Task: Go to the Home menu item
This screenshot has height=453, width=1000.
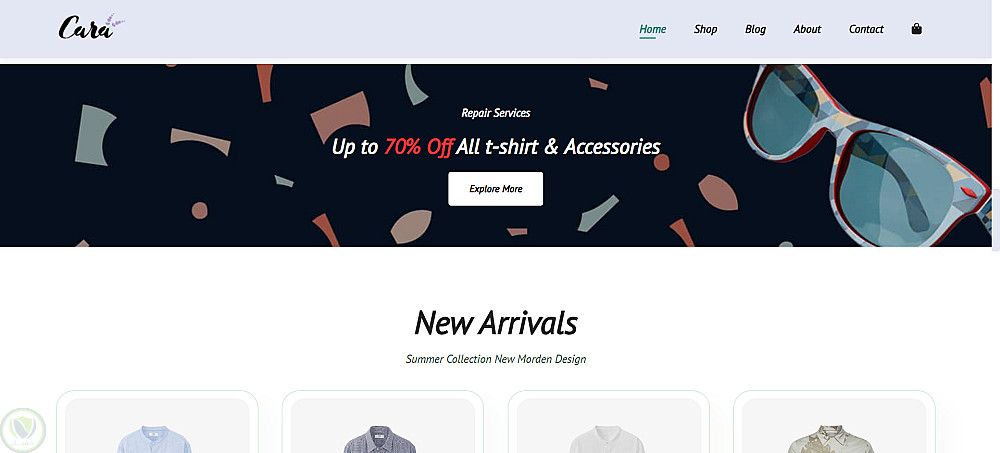Action: tap(652, 29)
